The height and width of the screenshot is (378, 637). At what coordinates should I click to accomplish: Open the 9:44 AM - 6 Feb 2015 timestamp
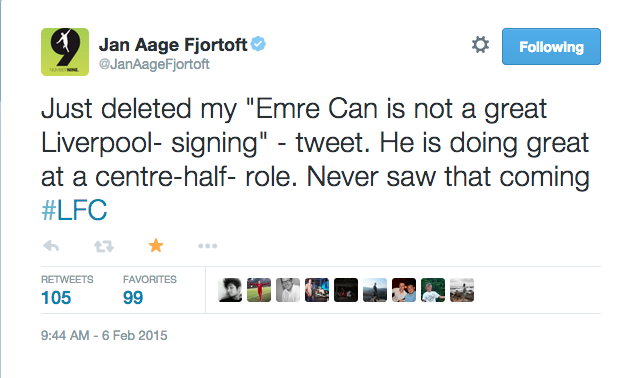point(104,335)
